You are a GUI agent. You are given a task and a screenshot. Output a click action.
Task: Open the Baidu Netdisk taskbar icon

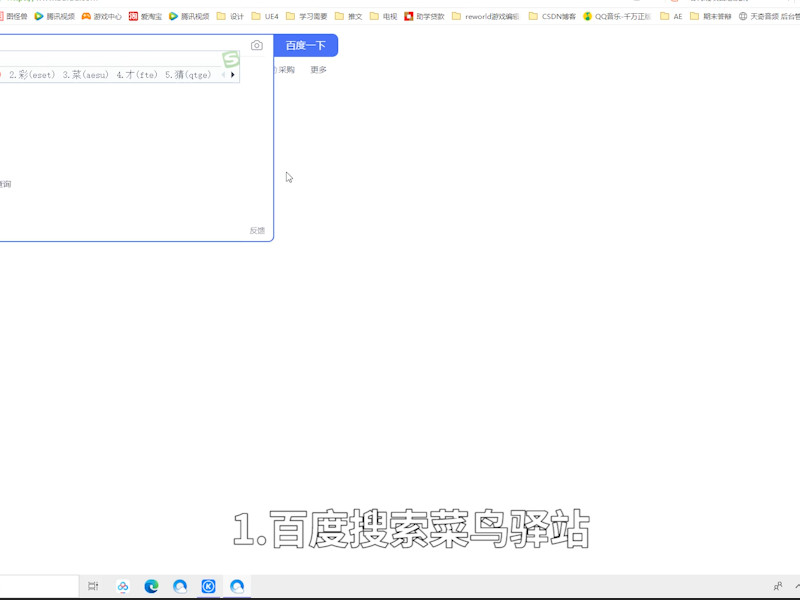(x=122, y=586)
